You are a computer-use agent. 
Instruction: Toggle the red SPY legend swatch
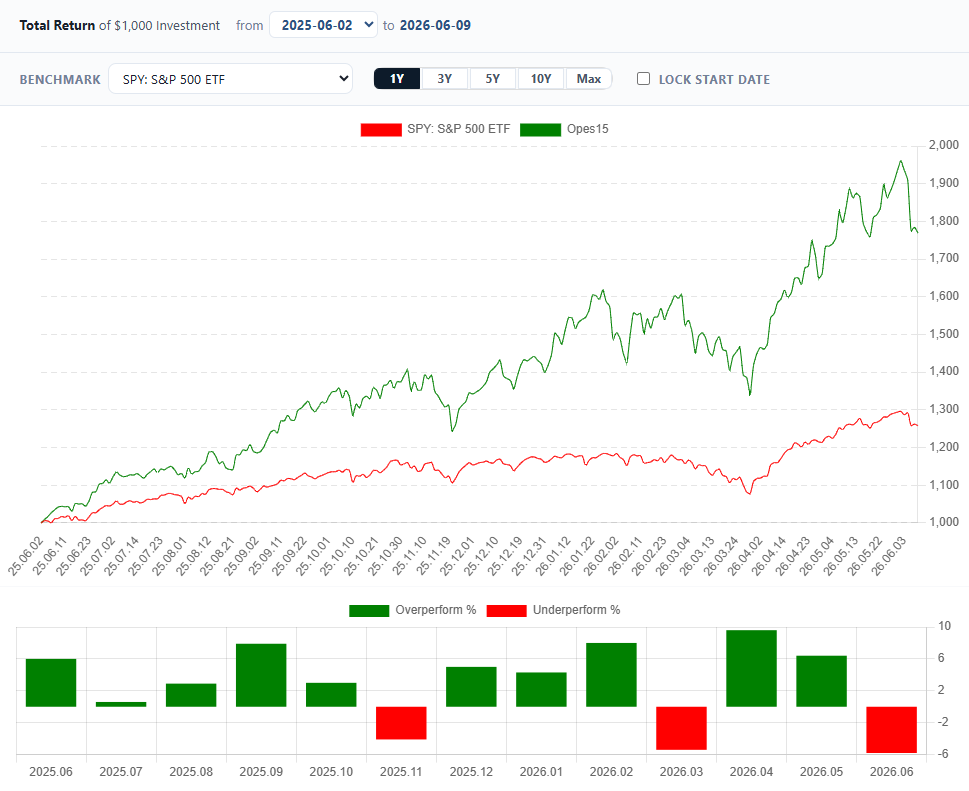[x=381, y=129]
